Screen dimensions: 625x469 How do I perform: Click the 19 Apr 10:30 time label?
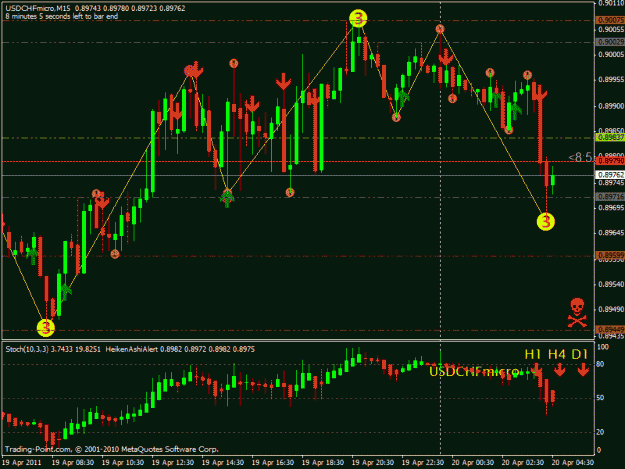pos(123,463)
